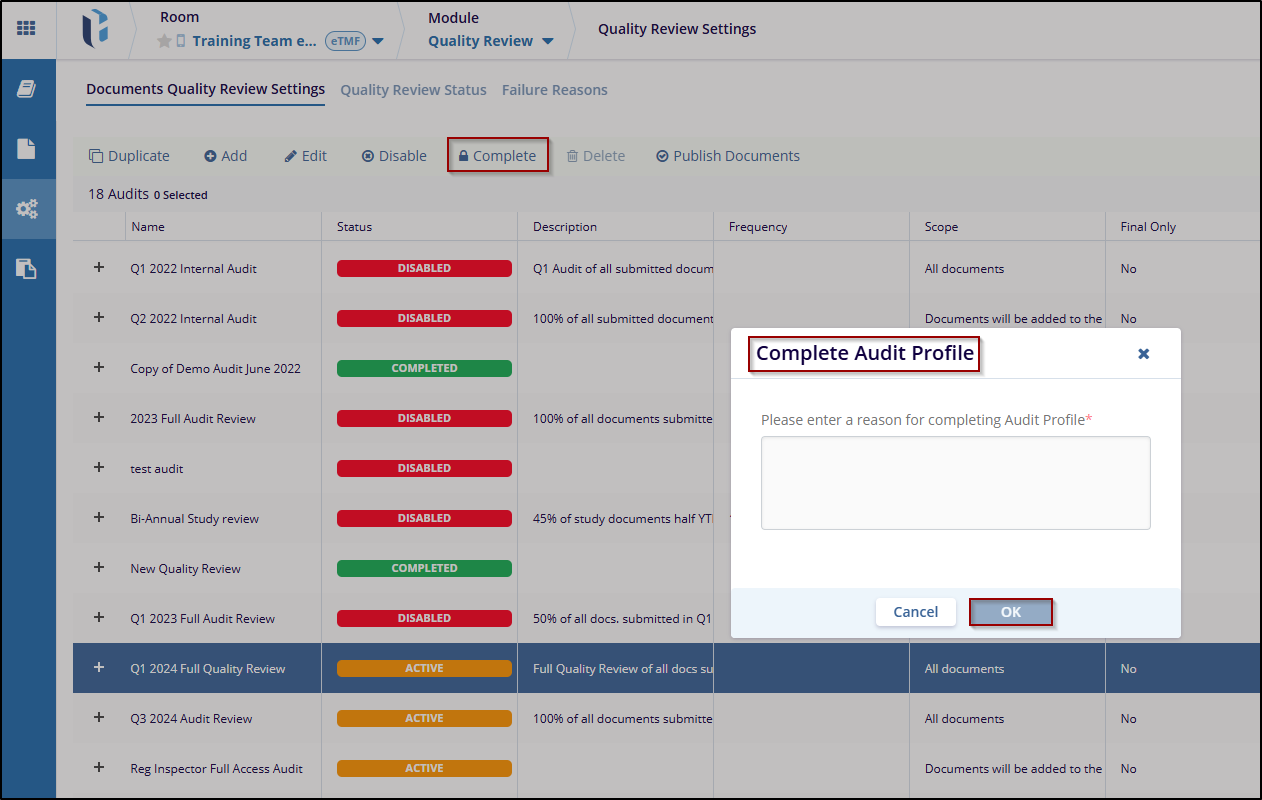Click the favorite star beside room name
Image resolution: width=1262 pixels, height=800 pixels.
click(x=165, y=41)
